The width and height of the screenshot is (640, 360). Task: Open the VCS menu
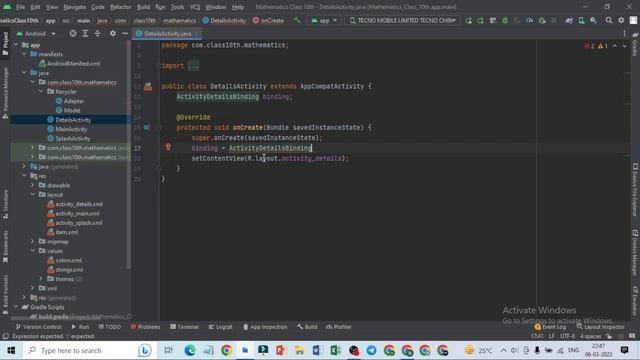(x=195, y=7)
